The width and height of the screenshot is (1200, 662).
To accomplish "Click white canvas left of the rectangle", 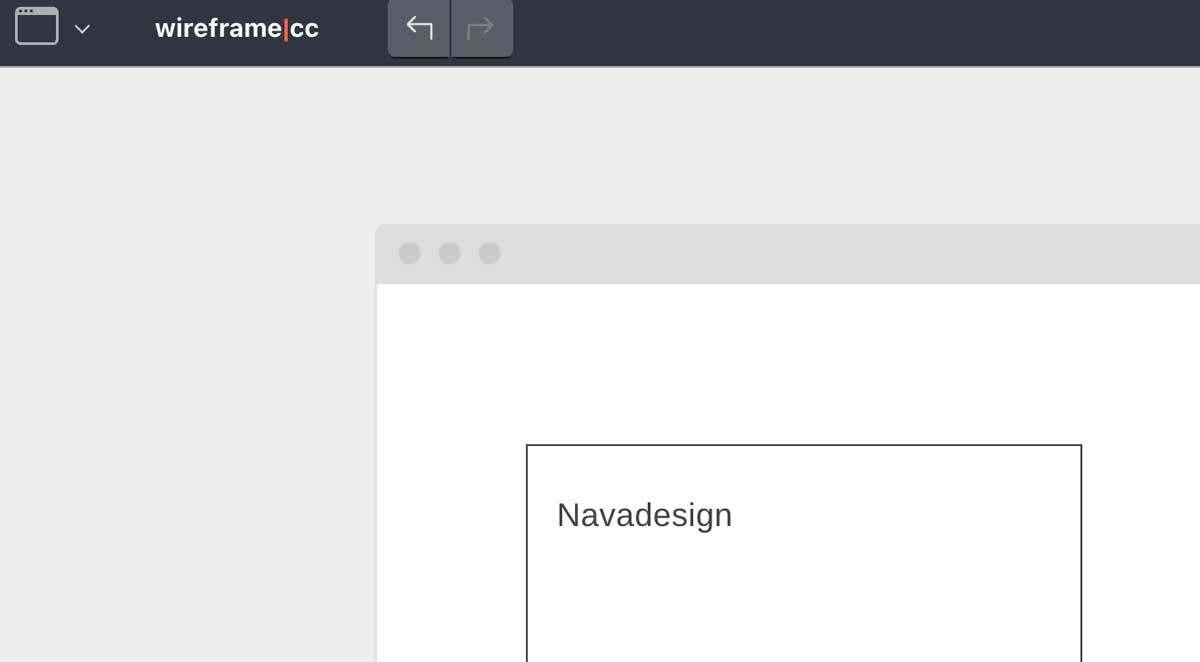I will pyautogui.click(x=450, y=520).
